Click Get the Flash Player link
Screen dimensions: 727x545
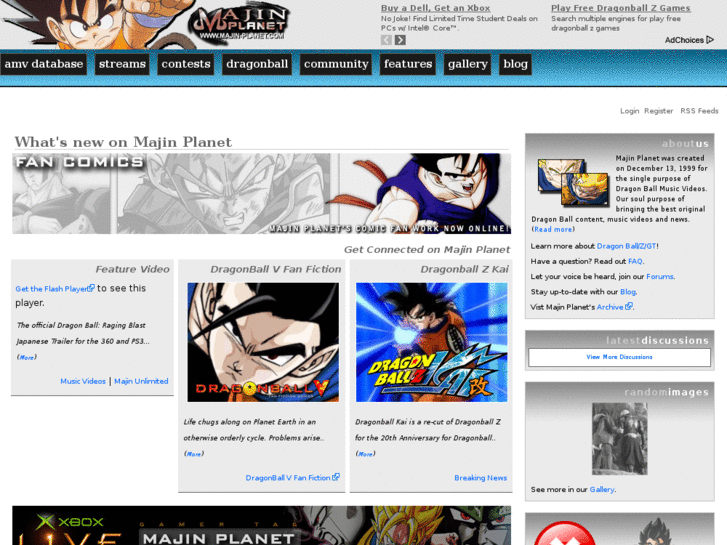pyautogui.click(x=55, y=289)
